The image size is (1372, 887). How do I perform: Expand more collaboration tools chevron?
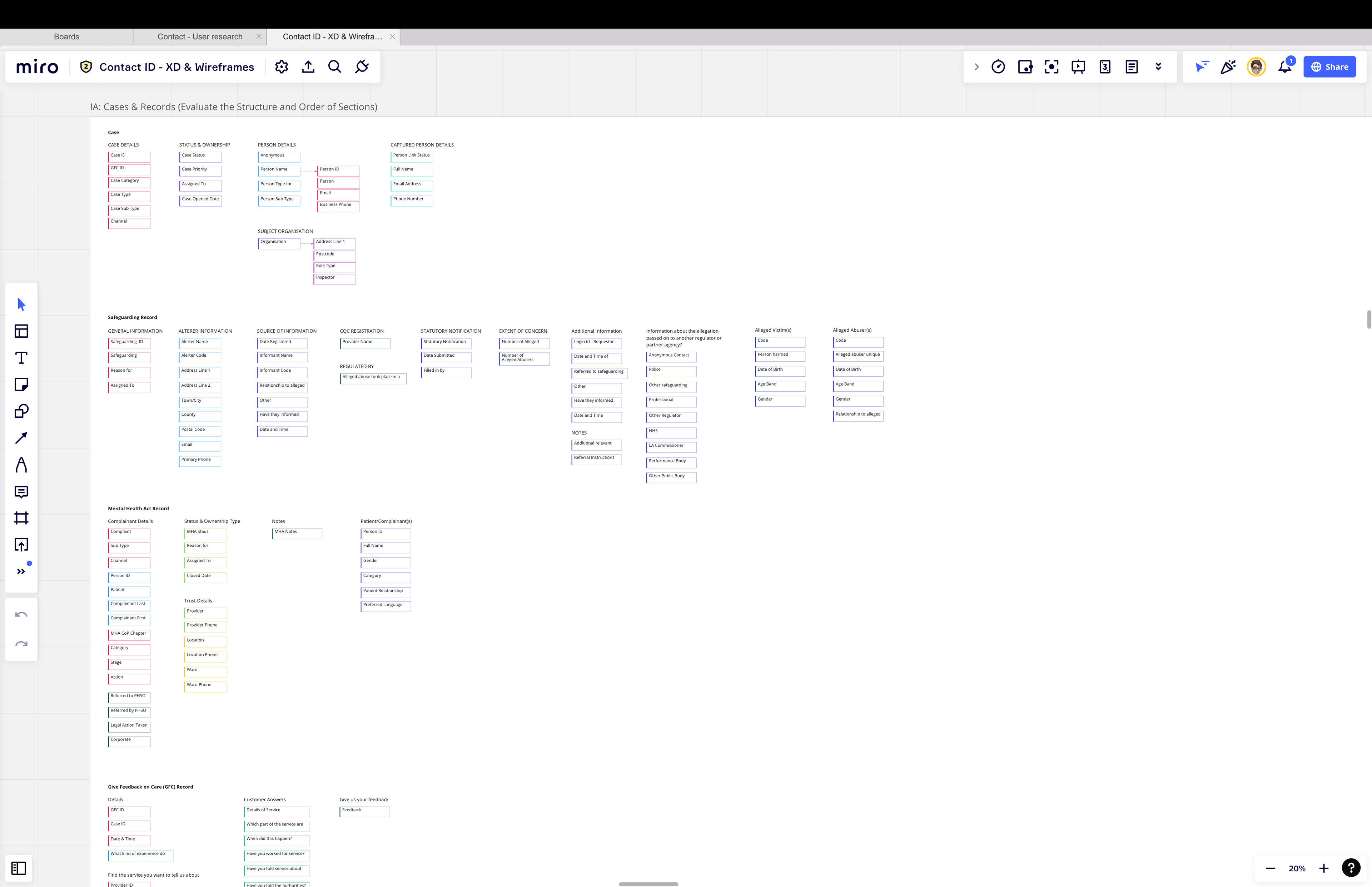(1158, 67)
